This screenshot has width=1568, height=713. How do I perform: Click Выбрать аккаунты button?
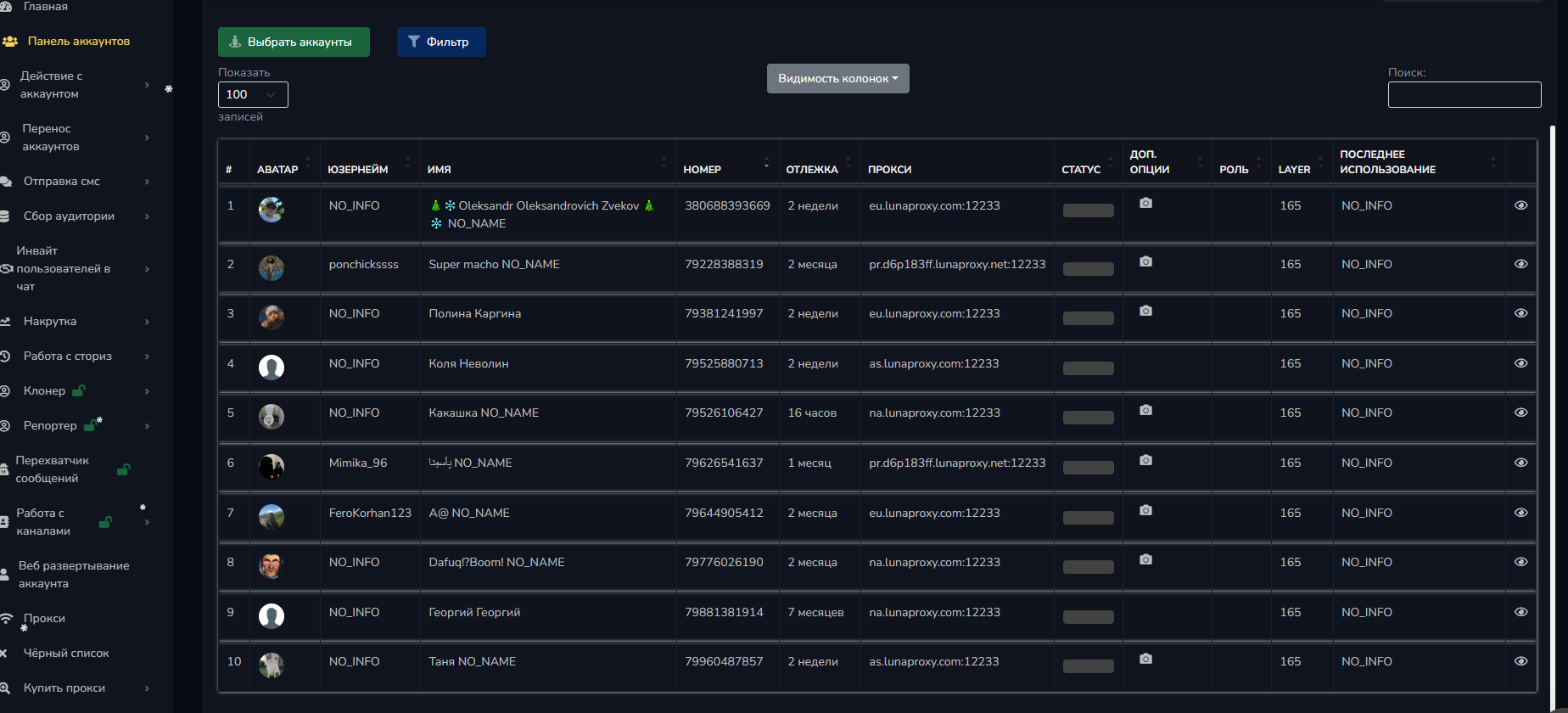[294, 42]
